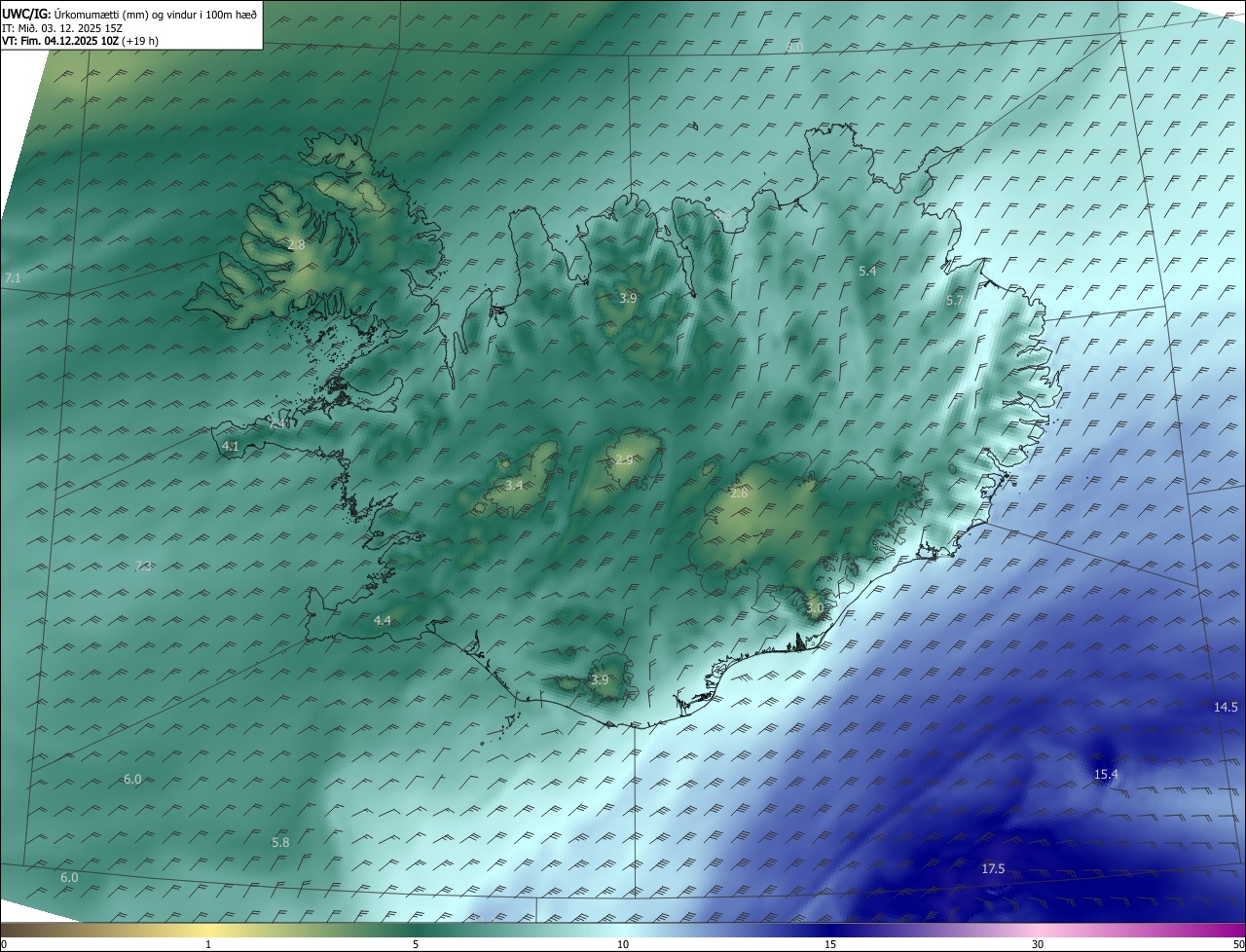
Task: Click the 4.4 value on Reykjanes
Action: point(383,621)
